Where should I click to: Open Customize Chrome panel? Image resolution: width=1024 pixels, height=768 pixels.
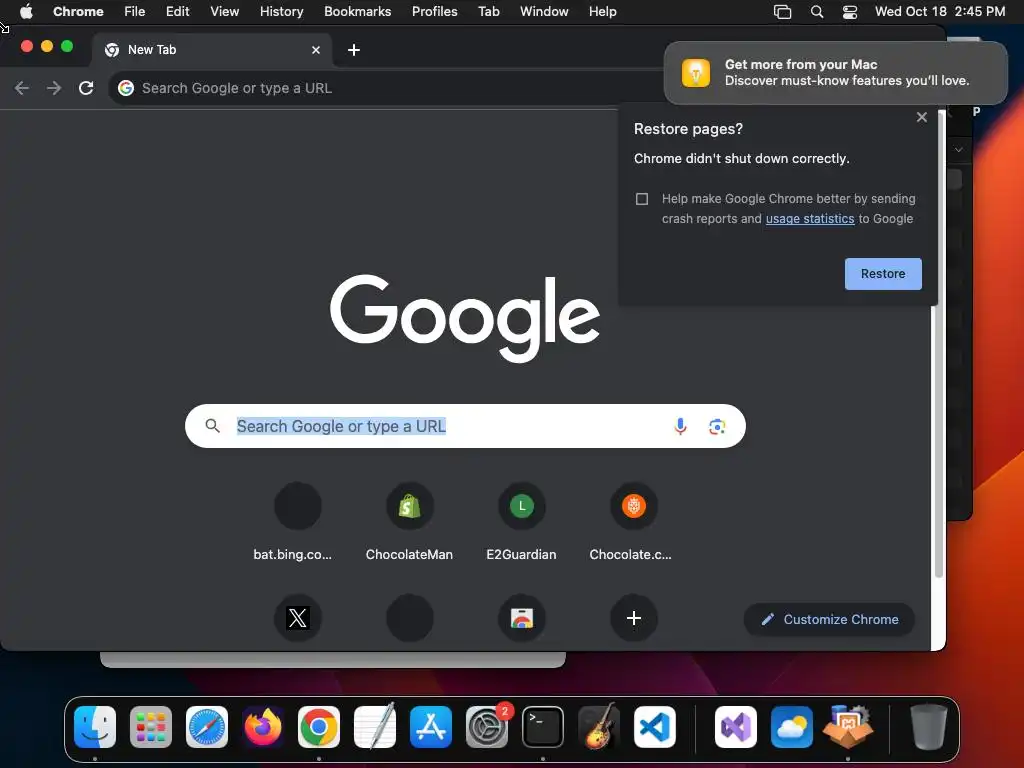click(x=829, y=619)
